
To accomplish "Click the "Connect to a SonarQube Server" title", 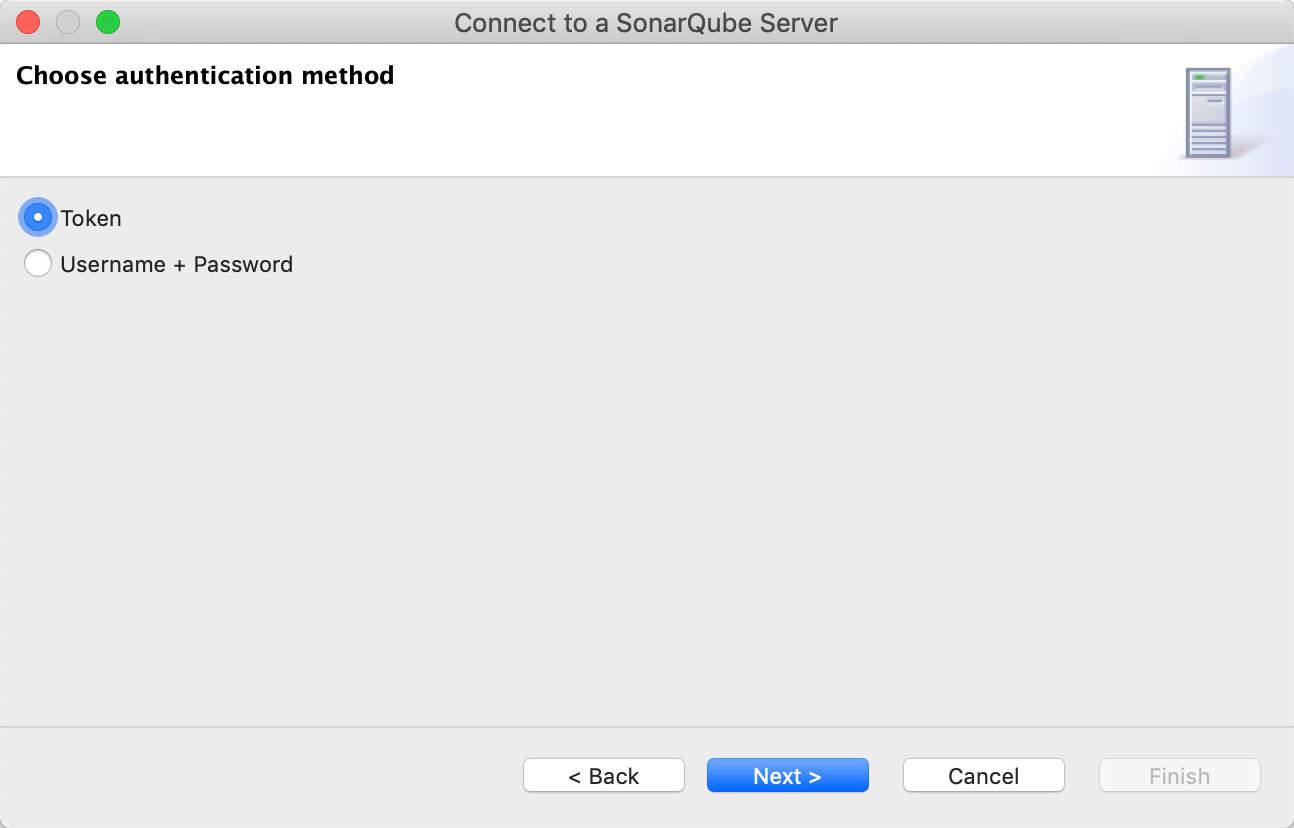I will coord(646,22).
